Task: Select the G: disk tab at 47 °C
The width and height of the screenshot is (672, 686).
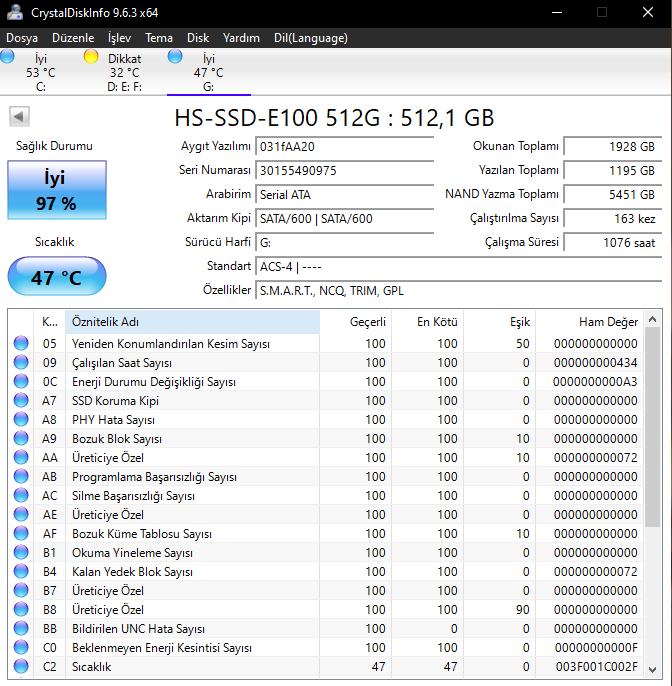Action: (209, 72)
